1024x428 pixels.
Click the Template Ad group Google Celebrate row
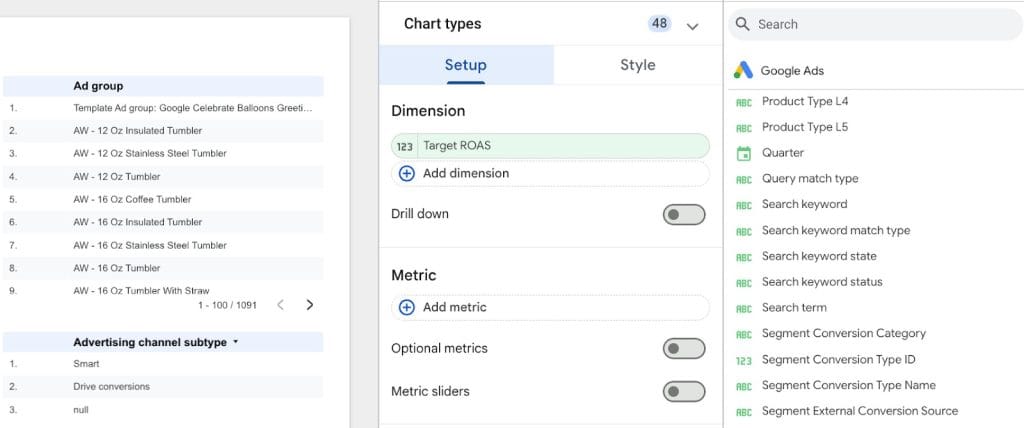pos(163,108)
